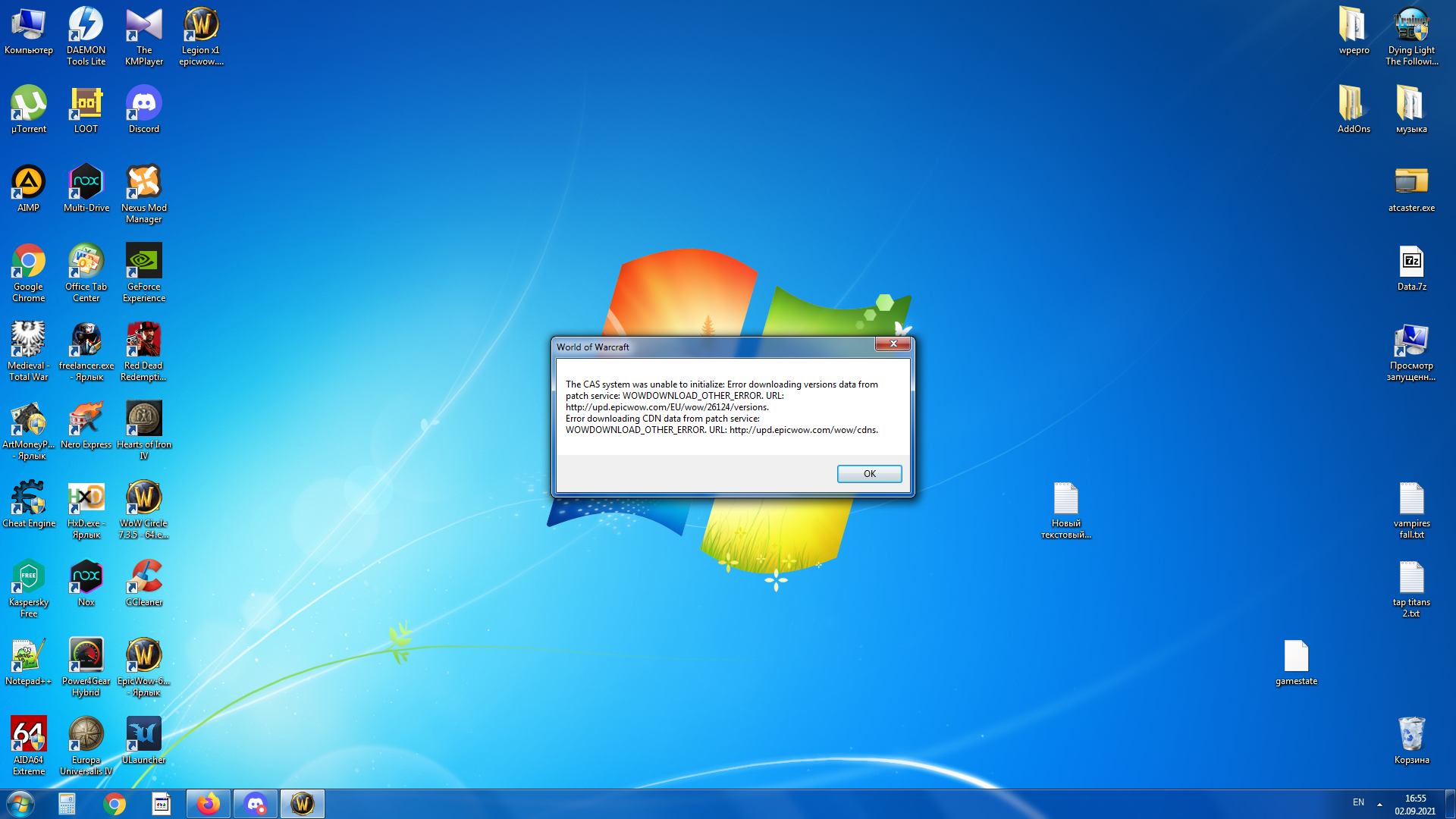Open Firefox from the taskbar

pos(209,804)
